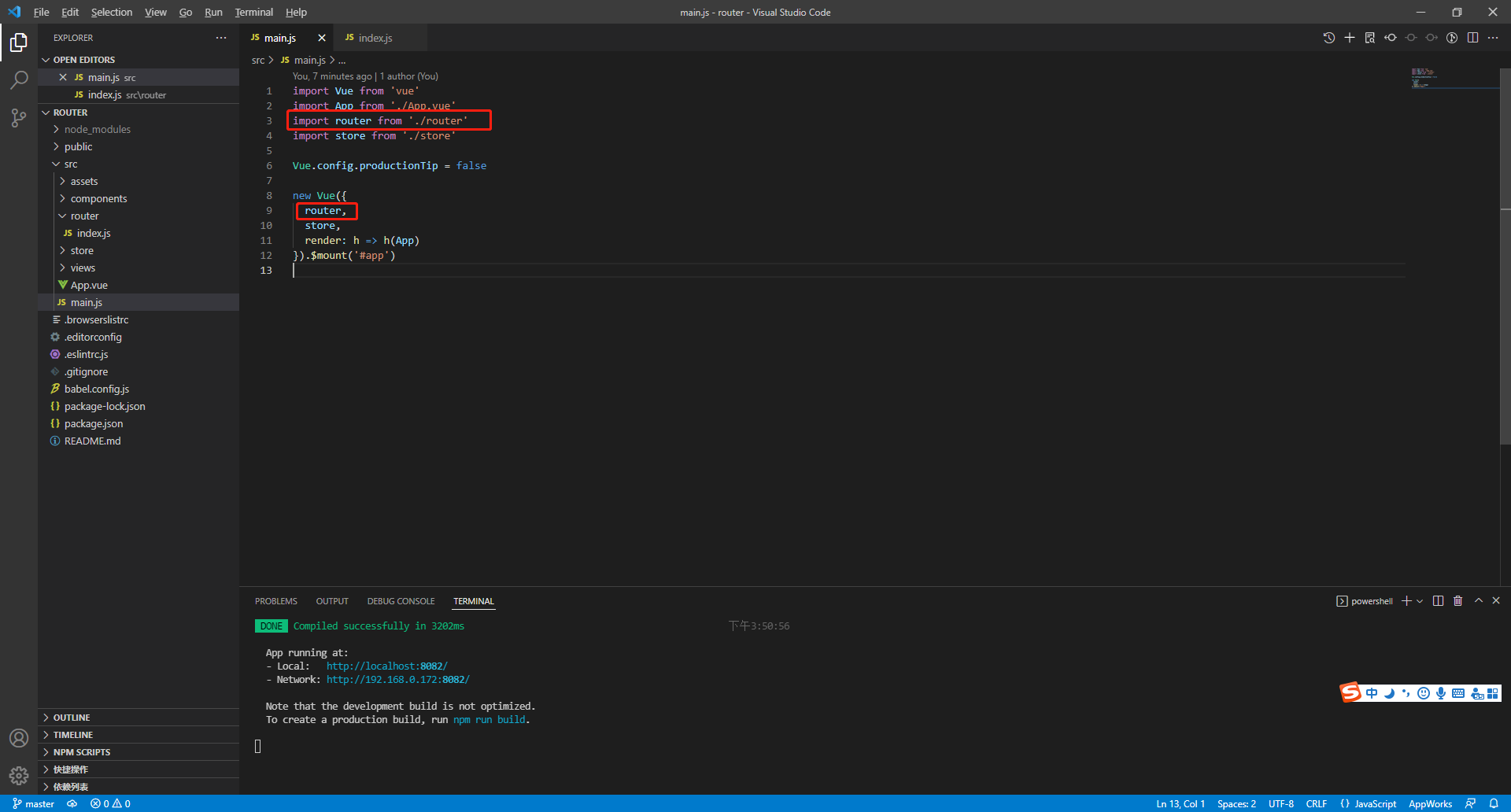Viewport: 1511px width, 812px height.
Task: Open the Terminal menu
Action: pyautogui.click(x=253, y=12)
